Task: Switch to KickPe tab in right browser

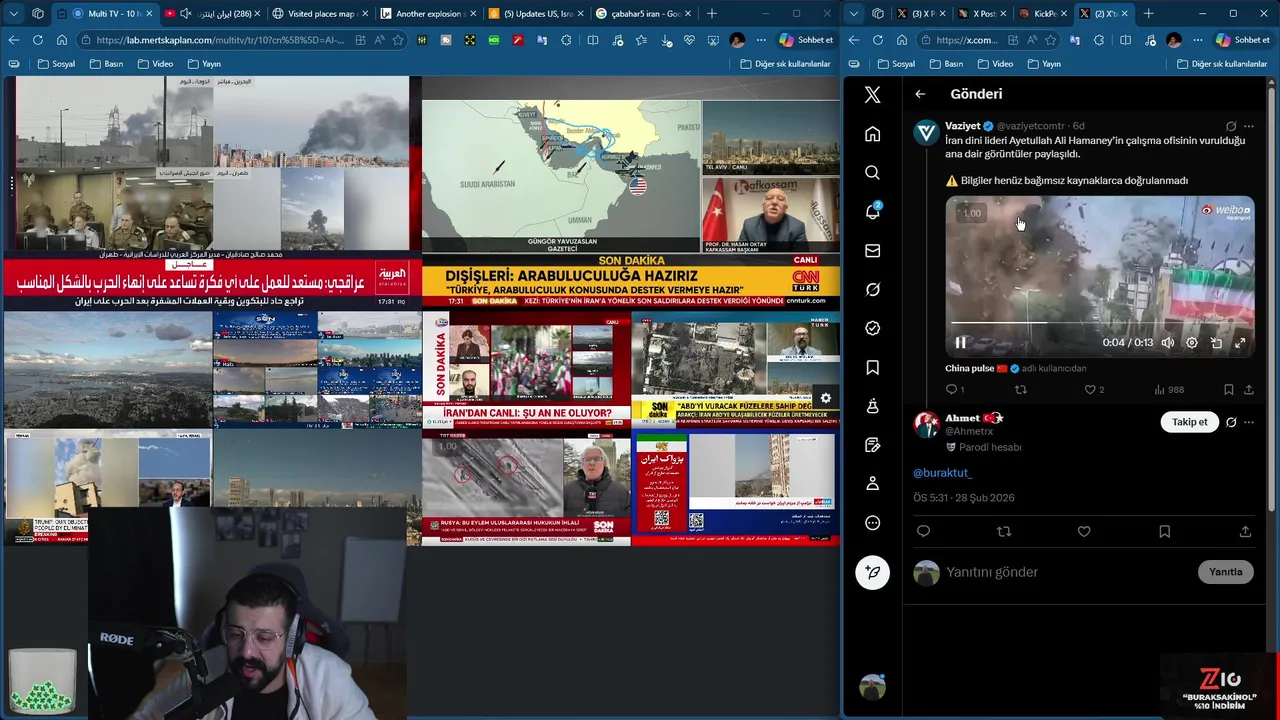Action: click(x=1041, y=14)
